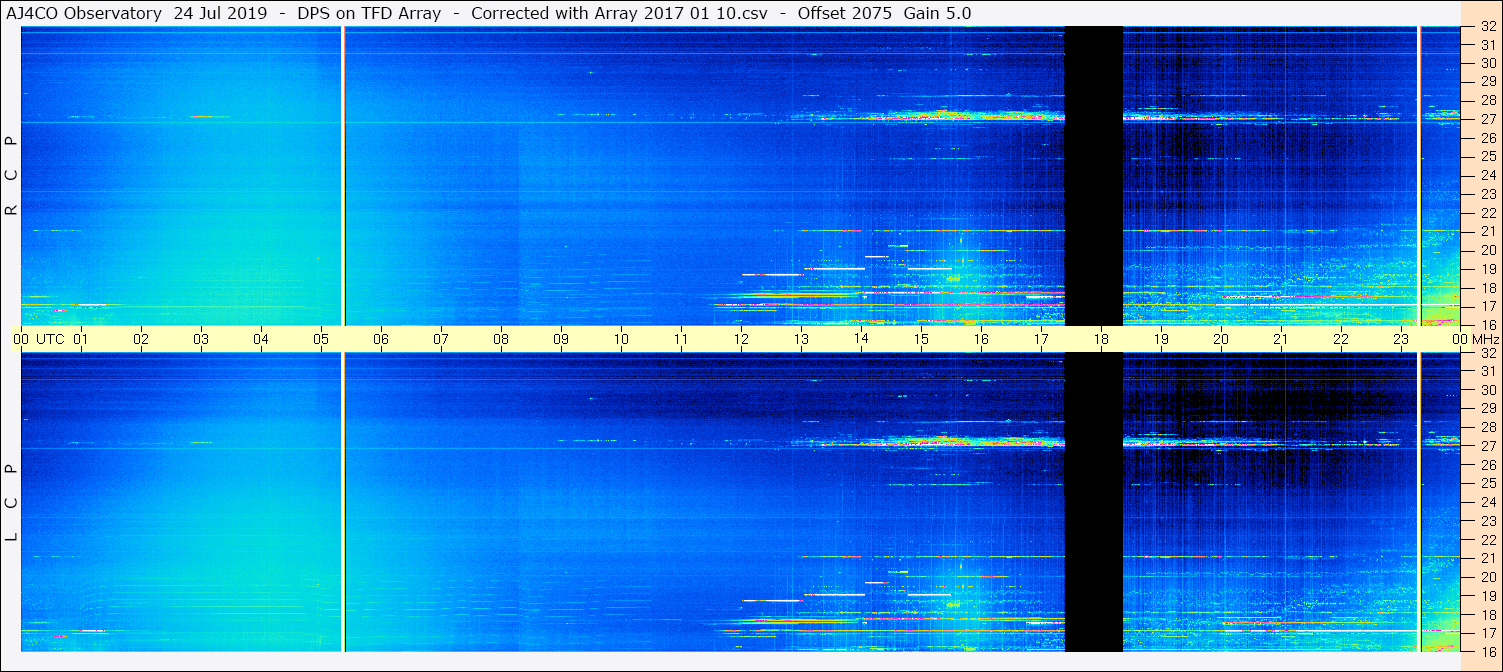
Task: Click the '10' hour mark on time axis
Action: pos(621,339)
